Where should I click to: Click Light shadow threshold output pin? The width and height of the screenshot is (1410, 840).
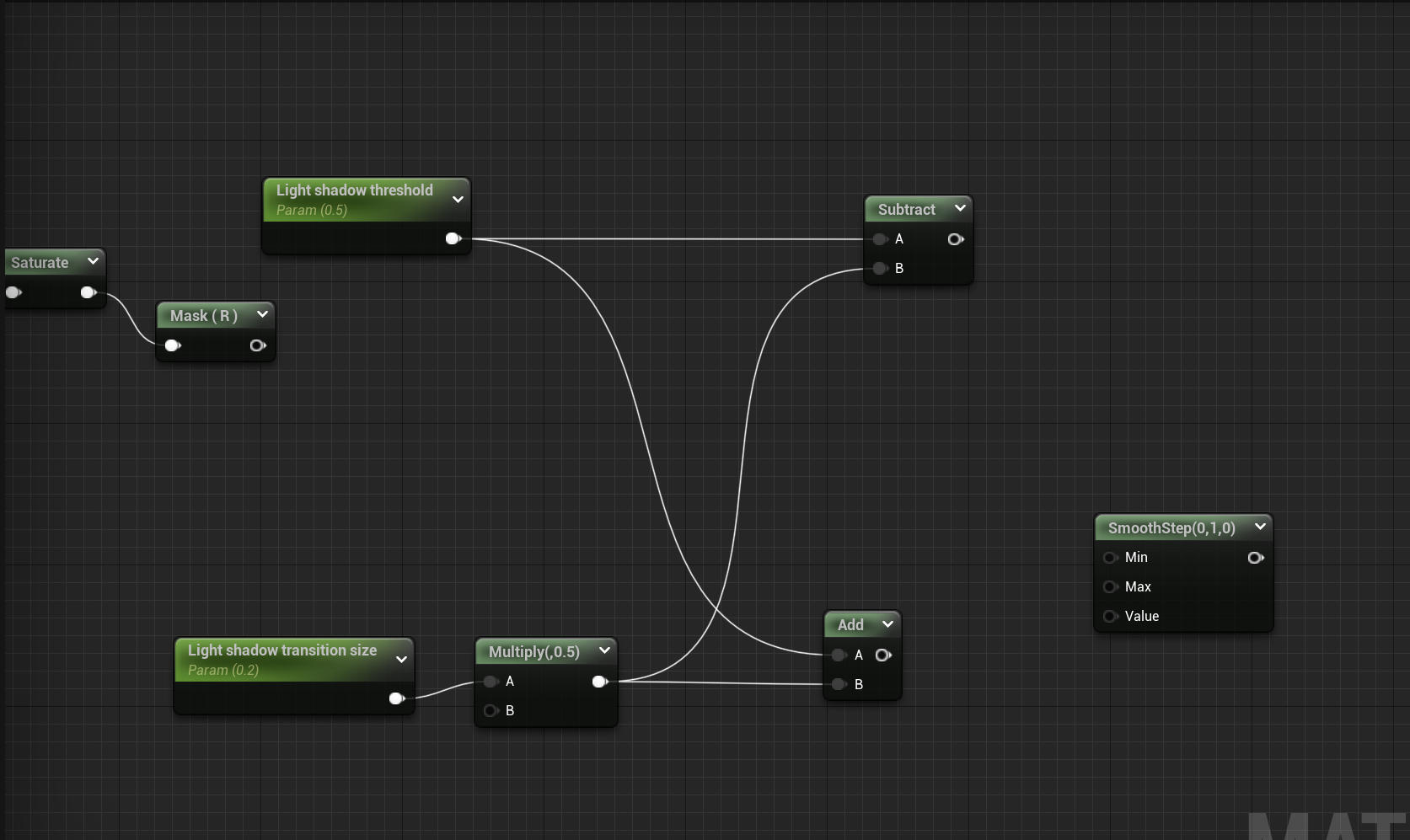point(453,238)
